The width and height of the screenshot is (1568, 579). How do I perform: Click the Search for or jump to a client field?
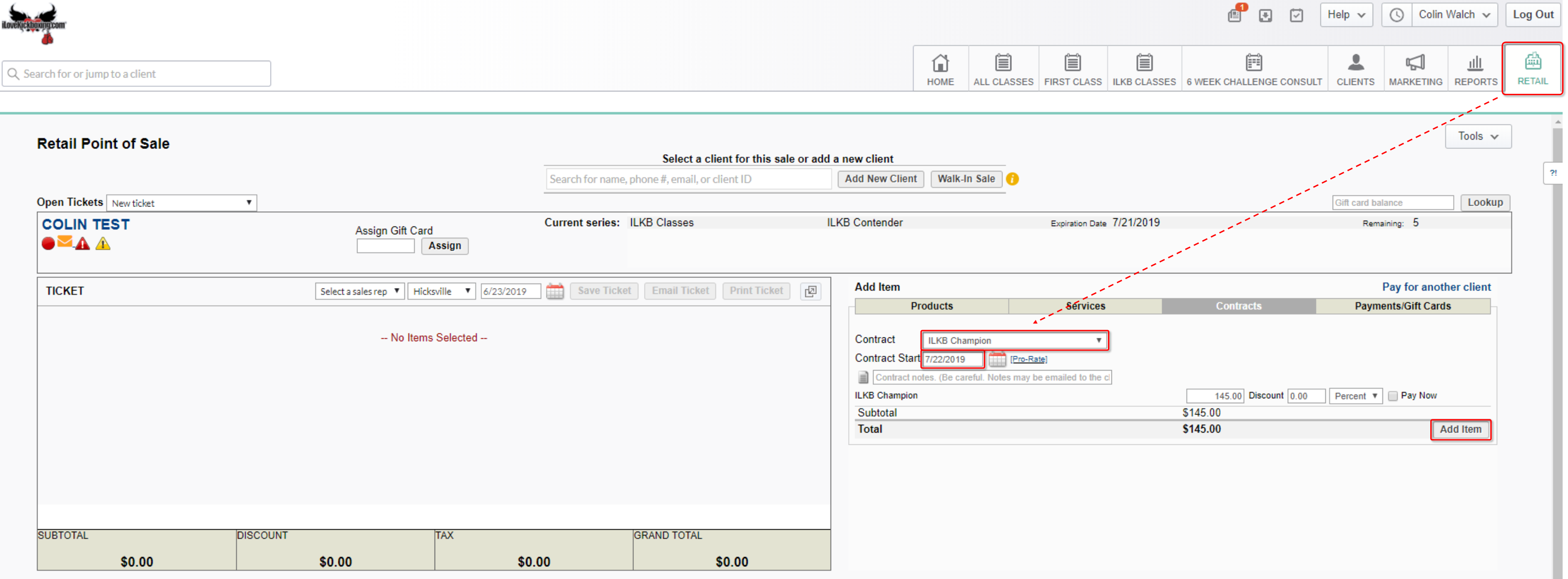point(136,74)
